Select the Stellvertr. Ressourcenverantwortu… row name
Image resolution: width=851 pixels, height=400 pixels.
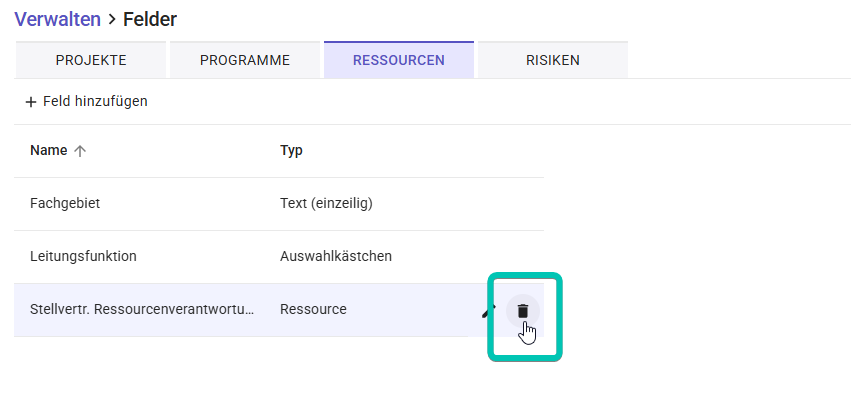(142, 309)
